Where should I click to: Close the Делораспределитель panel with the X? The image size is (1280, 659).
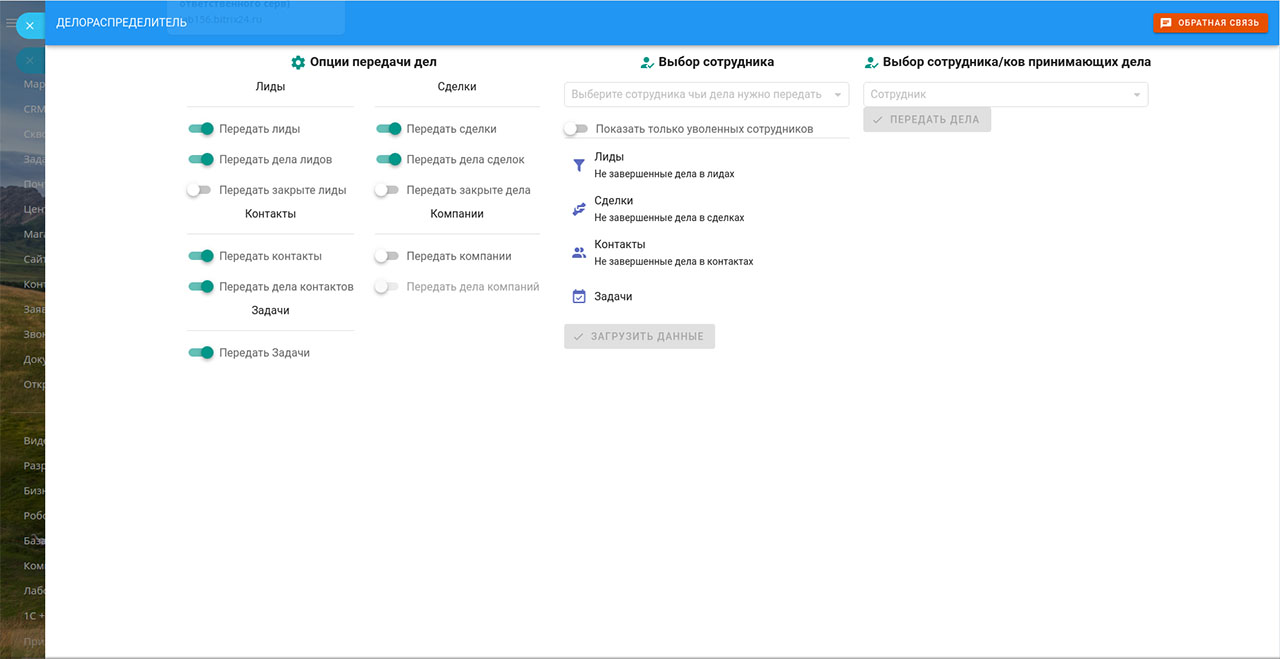[x=30, y=25]
